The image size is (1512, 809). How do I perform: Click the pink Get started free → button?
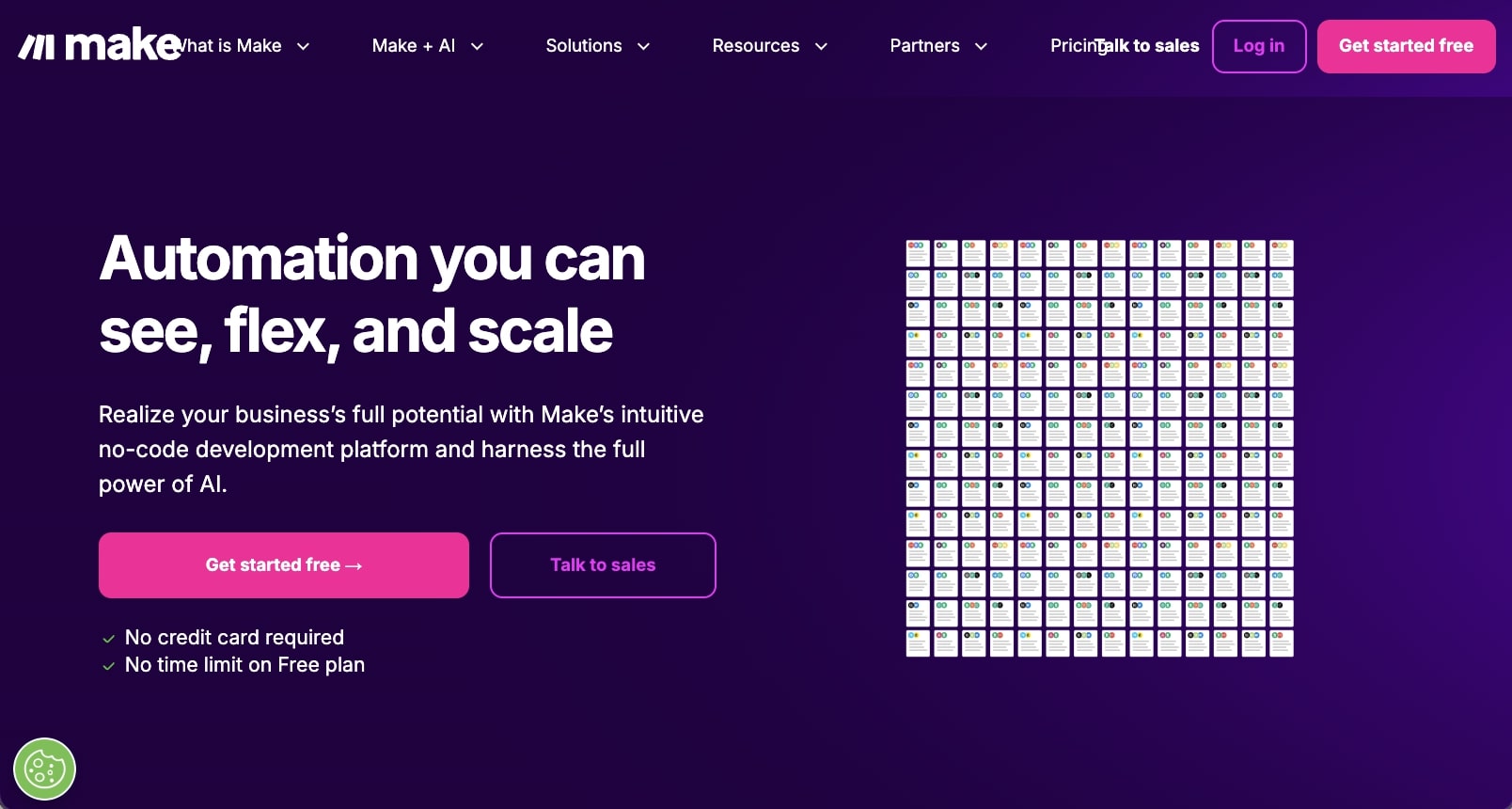tap(284, 565)
